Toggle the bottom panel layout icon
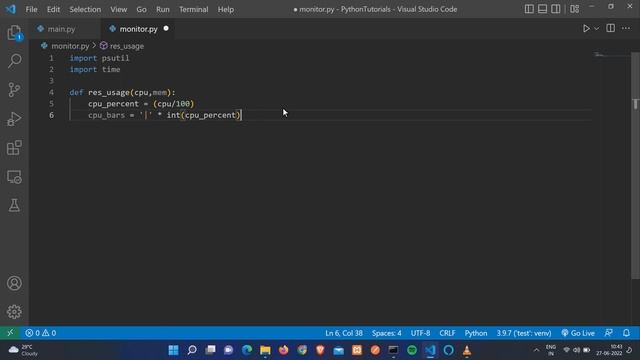The width and height of the screenshot is (640, 360). (542, 9)
